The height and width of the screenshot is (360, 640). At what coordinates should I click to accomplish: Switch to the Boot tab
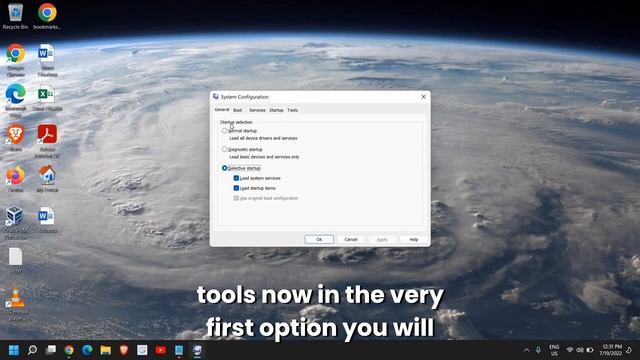tap(238, 110)
